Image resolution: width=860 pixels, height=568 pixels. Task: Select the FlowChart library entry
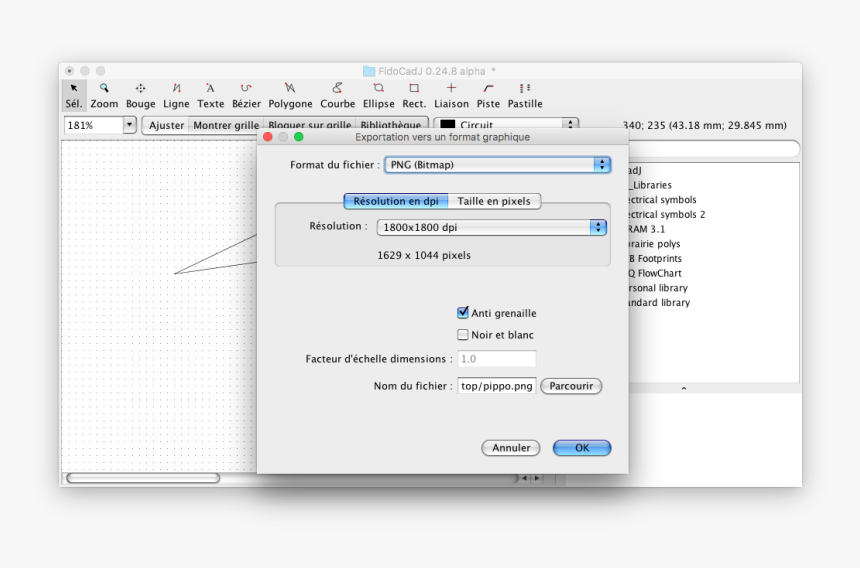(x=655, y=273)
